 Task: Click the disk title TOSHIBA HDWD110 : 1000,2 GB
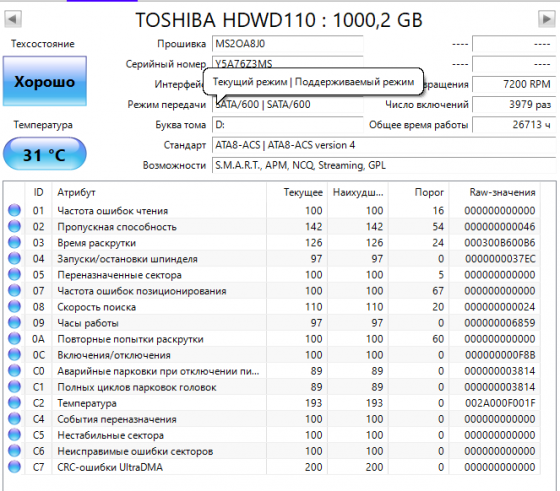(279, 20)
